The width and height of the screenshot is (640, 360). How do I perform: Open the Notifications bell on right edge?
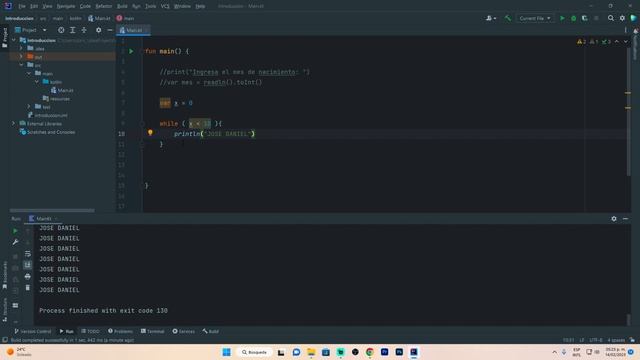coord(636,31)
